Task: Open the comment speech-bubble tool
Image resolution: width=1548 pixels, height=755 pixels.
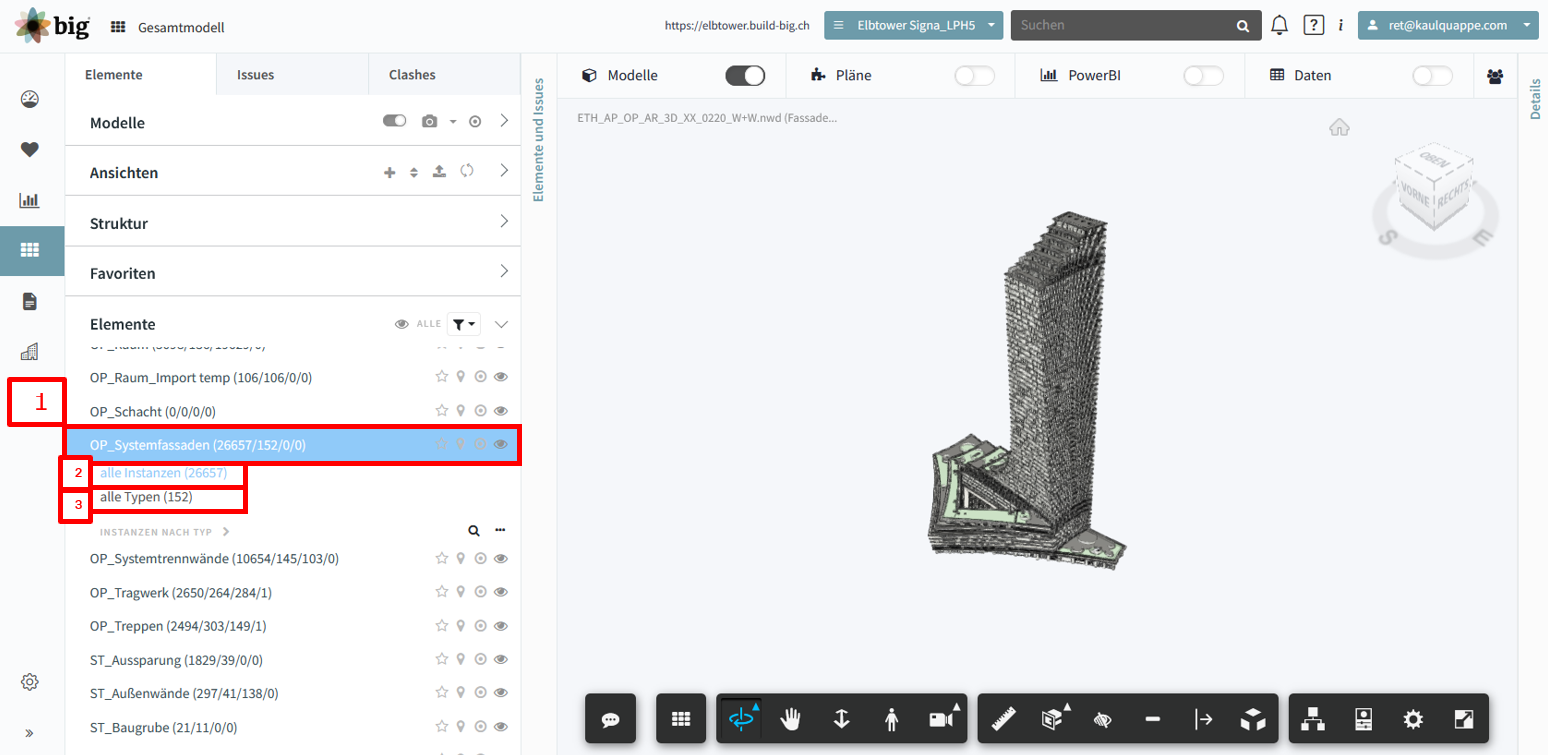Action: tap(610, 719)
